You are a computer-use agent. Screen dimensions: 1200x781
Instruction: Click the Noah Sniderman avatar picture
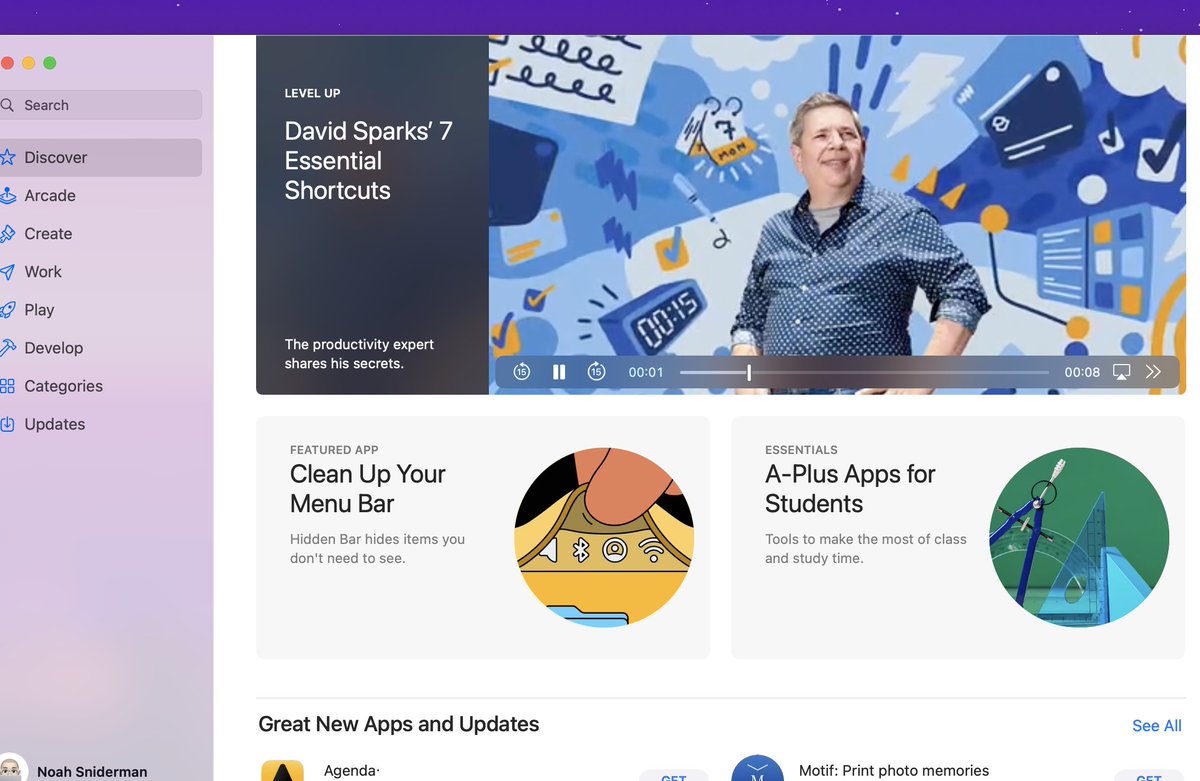click(x=12, y=768)
